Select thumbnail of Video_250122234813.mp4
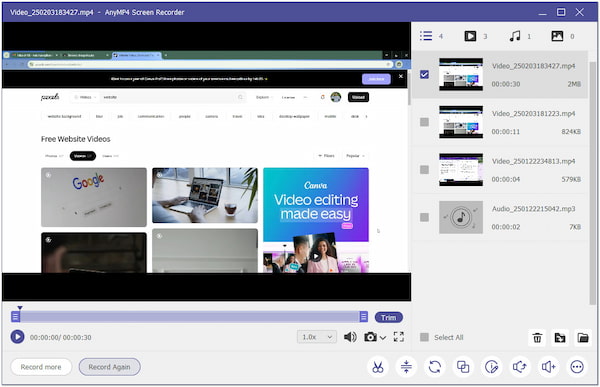600x387 pixels. click(461, 170)
